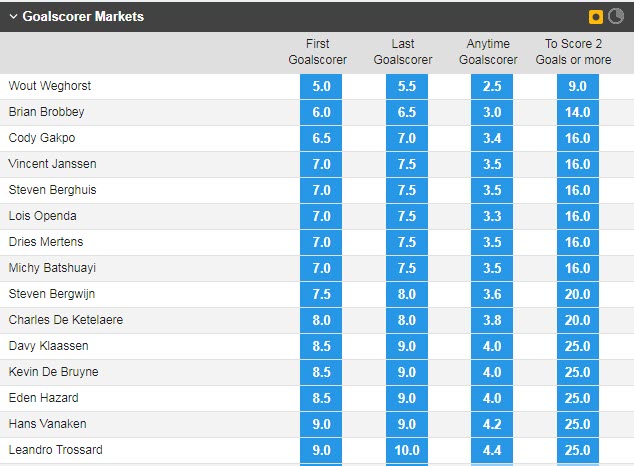This screenshot has width=634, height=466.
Task: Choose Eden Hazard 2 or more goals 25.0
Action: pyautogui.click(x=578, y=399)
